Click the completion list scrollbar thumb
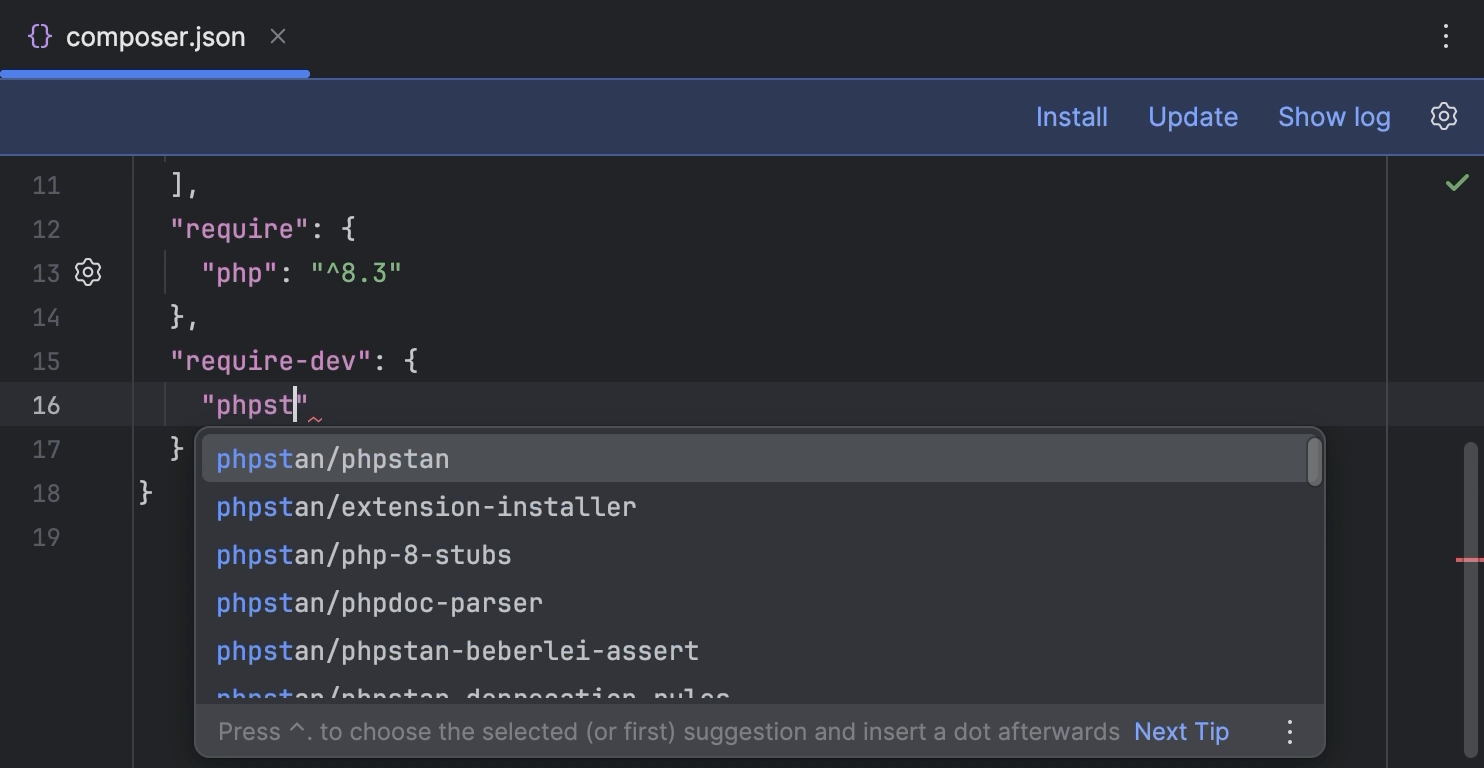The height and width of the screenshot is (768, 1484). (1315, 462)
